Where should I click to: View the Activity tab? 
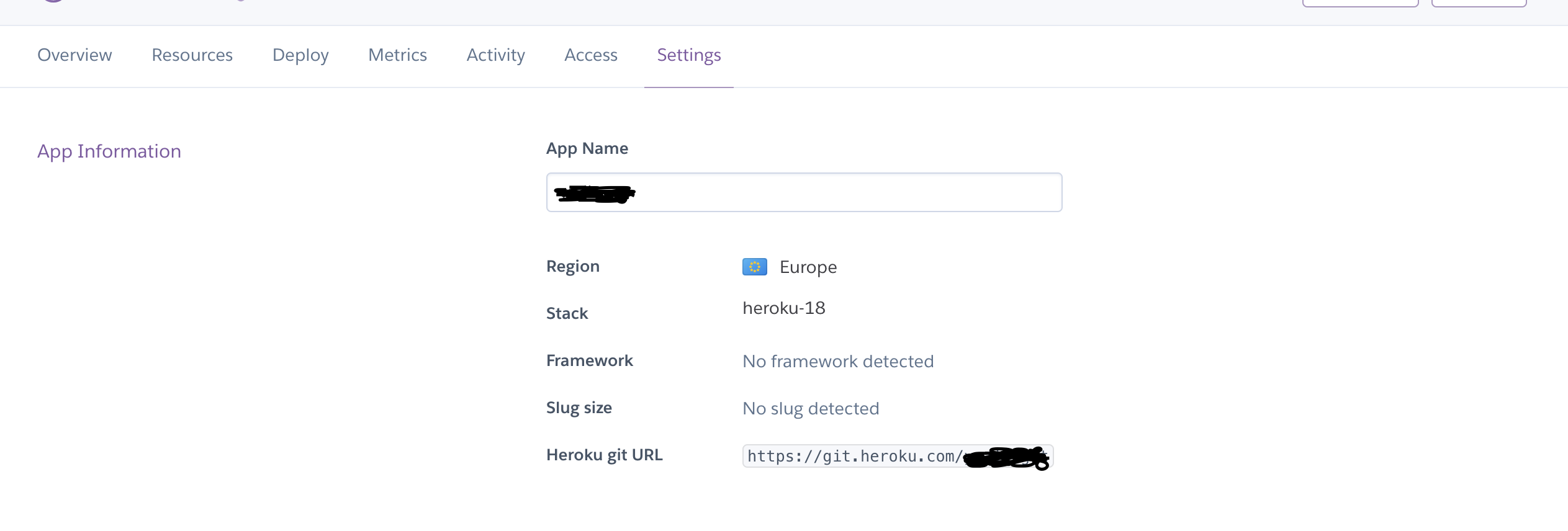click(495, 55)
